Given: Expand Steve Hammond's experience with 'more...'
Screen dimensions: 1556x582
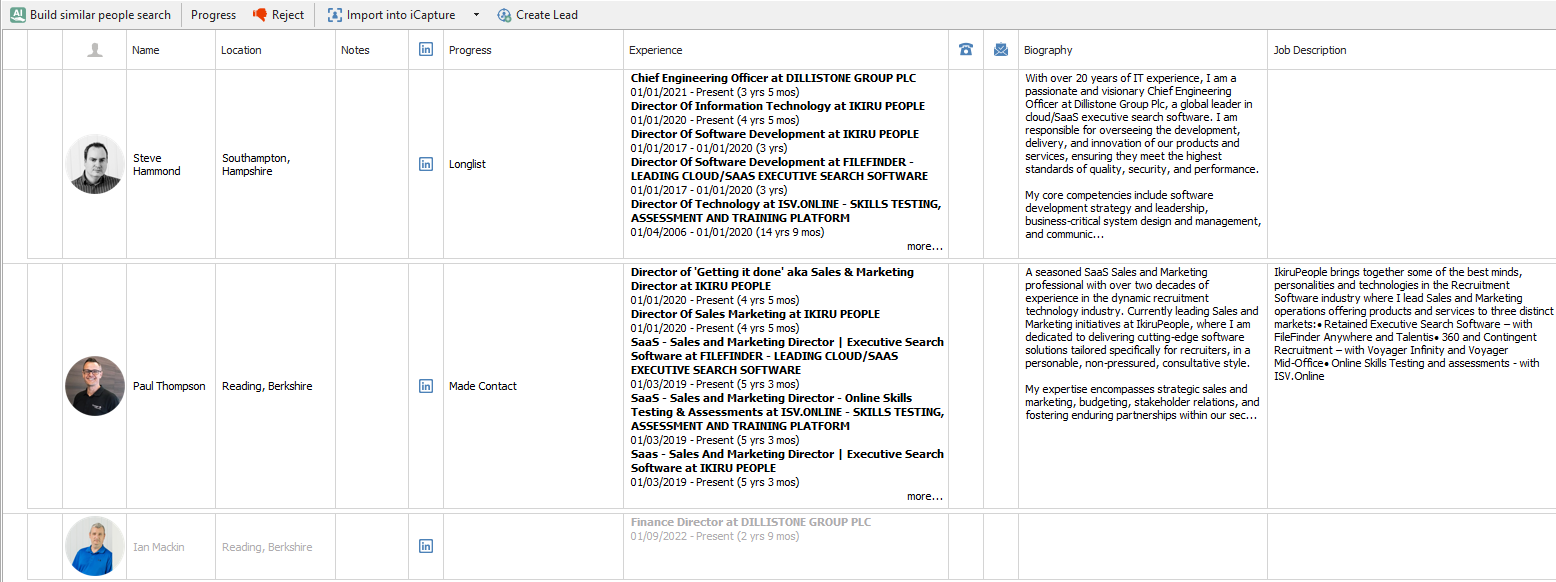Looking at the screenshot, I should pos(924,246).
